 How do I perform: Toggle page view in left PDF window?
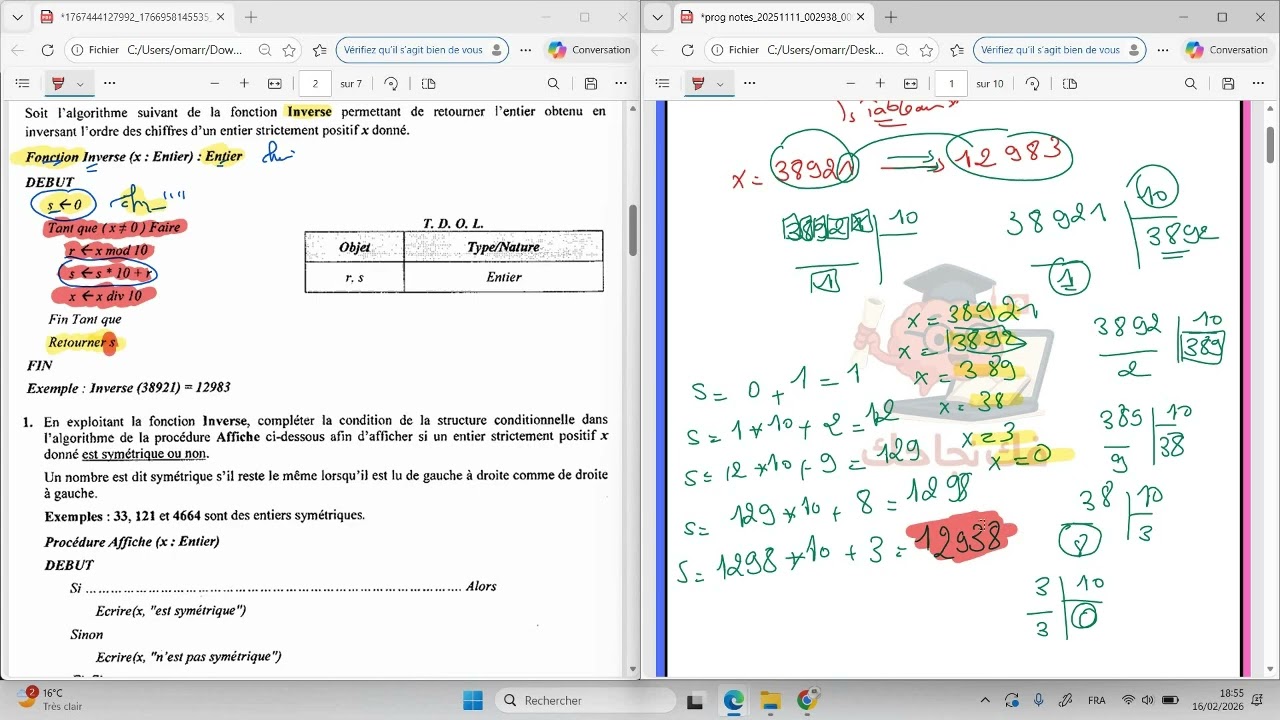point(429,84)
